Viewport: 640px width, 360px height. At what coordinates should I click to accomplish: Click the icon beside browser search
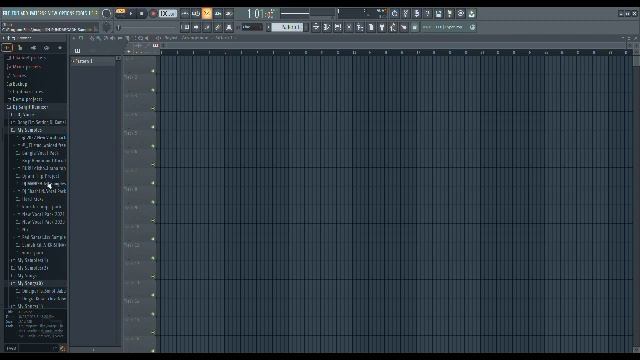pyautogui.click(x=62, y=348)
